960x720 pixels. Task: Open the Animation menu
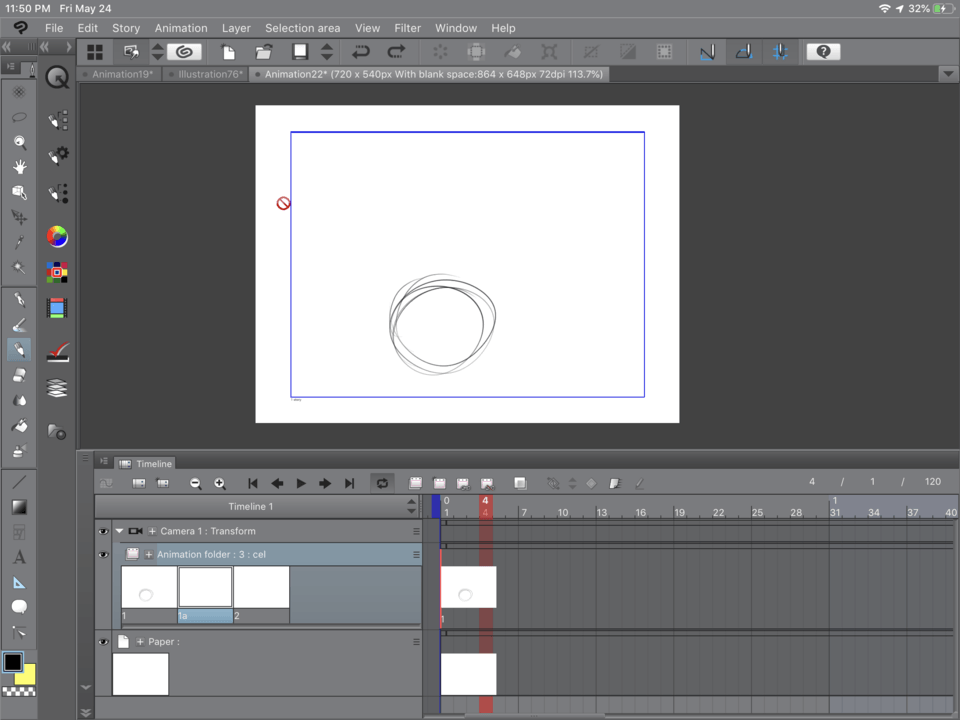pyautogui.click(x=181, y=28)
